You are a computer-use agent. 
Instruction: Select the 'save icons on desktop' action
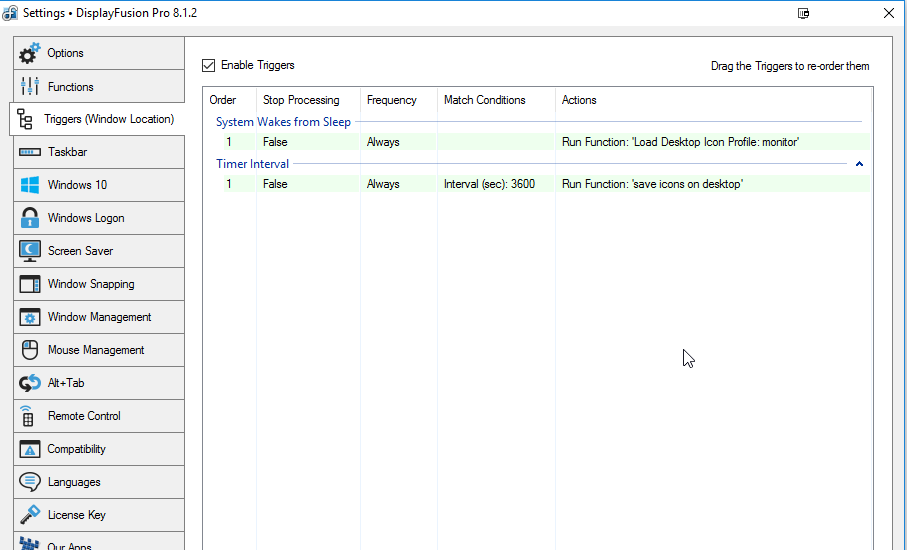tap(652, 184)
